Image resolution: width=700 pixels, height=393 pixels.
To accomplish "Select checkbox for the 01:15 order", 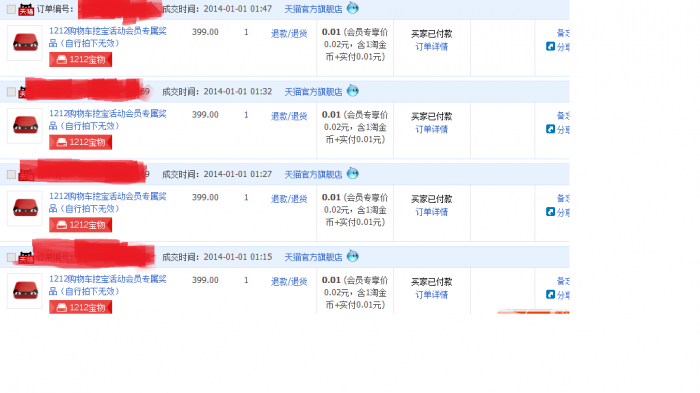I will [x=11, y=257].
